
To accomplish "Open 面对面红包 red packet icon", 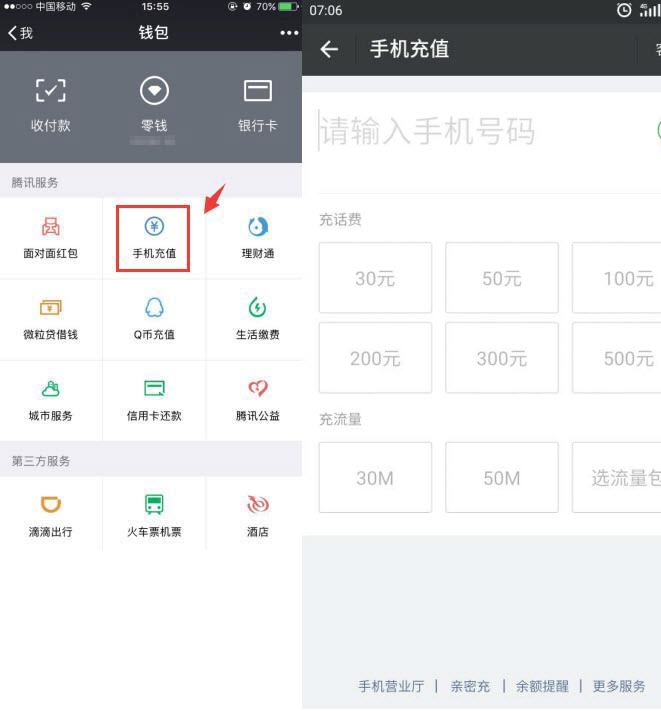I will (x=50, y=227).
